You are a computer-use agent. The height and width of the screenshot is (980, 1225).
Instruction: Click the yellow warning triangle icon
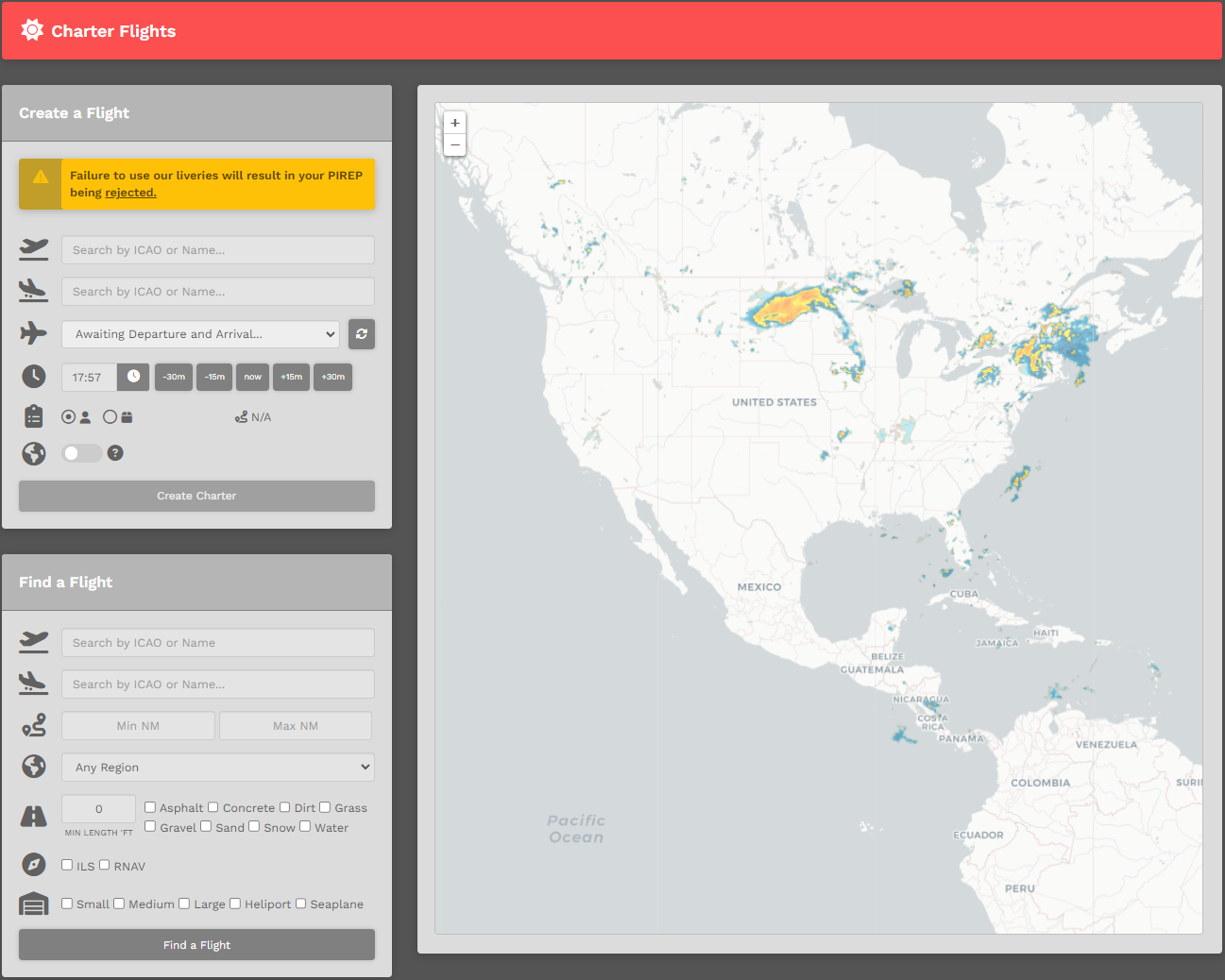(41, 177)
